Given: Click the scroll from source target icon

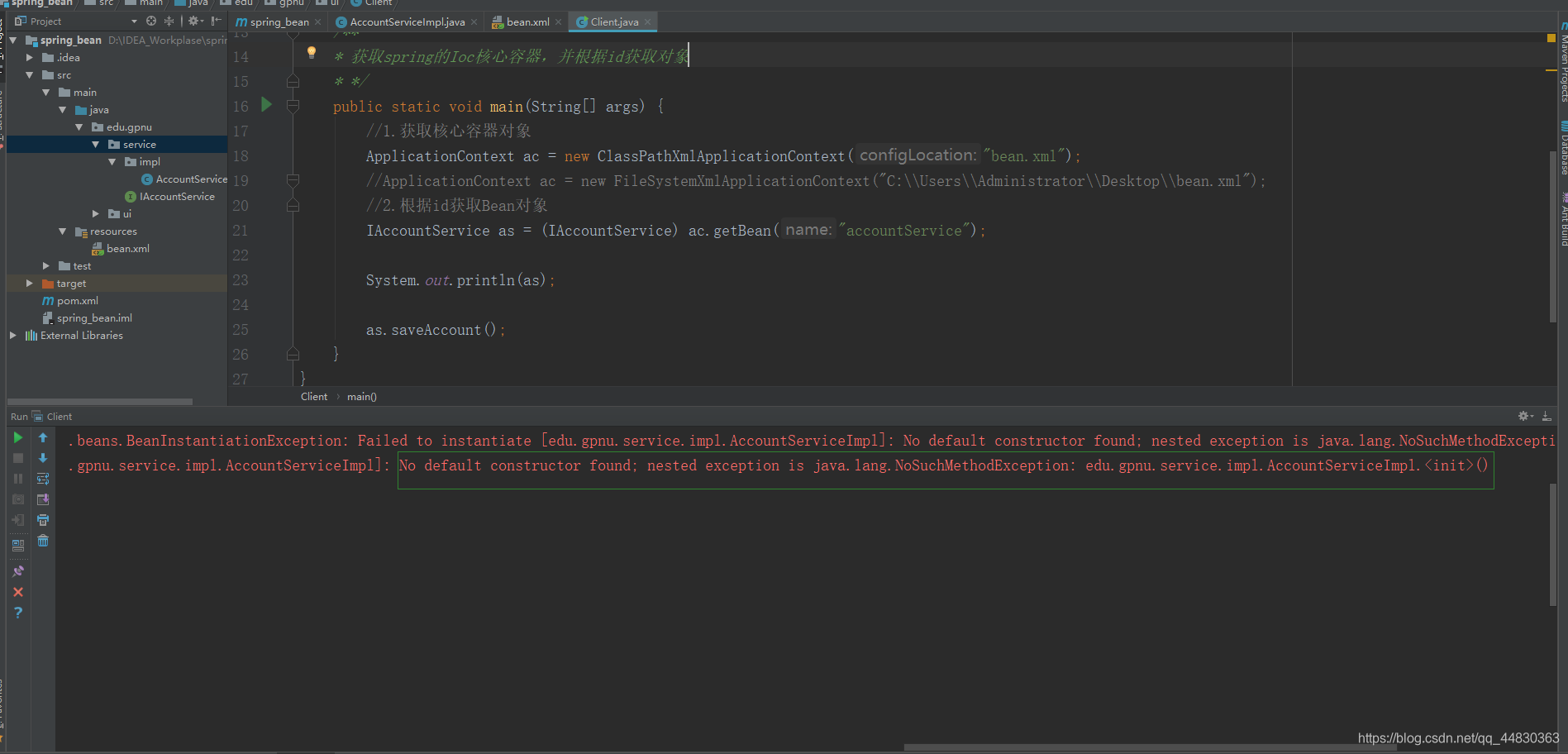Looking at the screenshot, I should pyautogui.click(x=151, y=21).
